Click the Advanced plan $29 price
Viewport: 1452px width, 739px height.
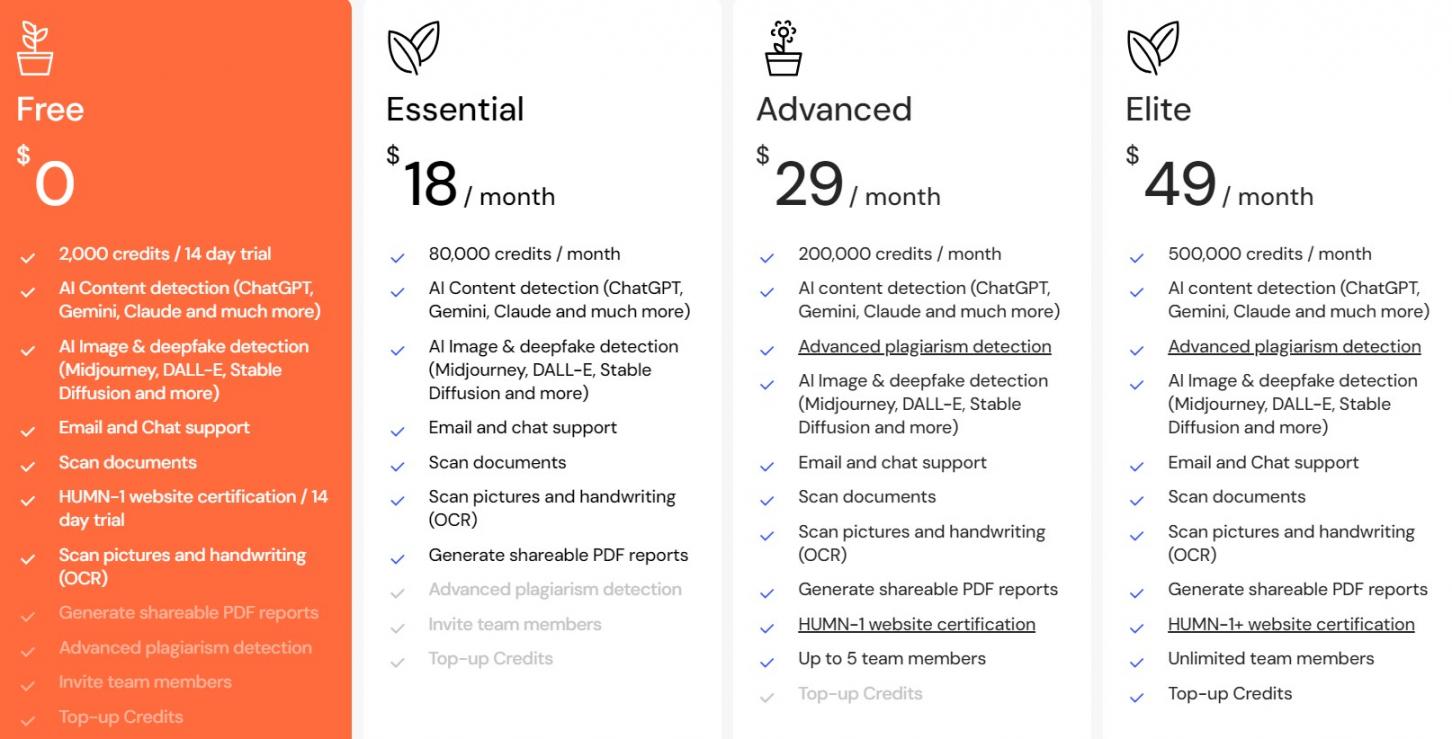pyautogui.click(x=809, y=185)
